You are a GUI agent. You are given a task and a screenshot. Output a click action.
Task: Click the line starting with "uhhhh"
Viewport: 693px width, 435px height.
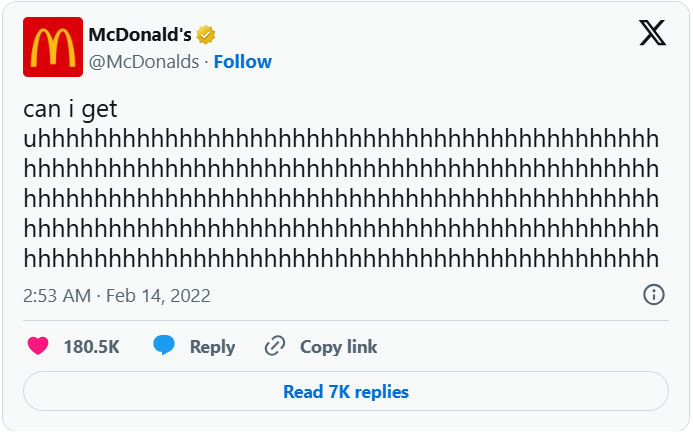[x=340, y=138]
